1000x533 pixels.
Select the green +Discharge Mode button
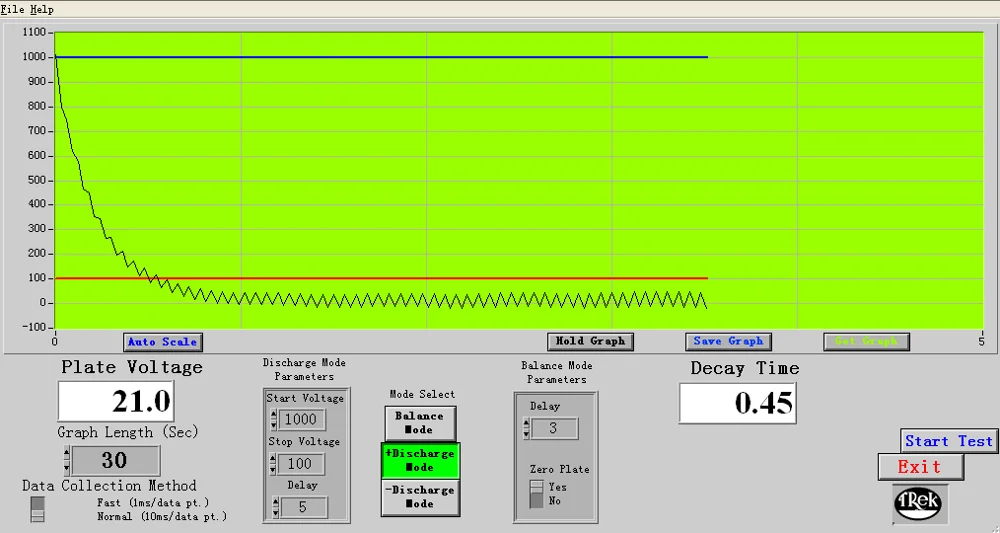coord(419,460)
